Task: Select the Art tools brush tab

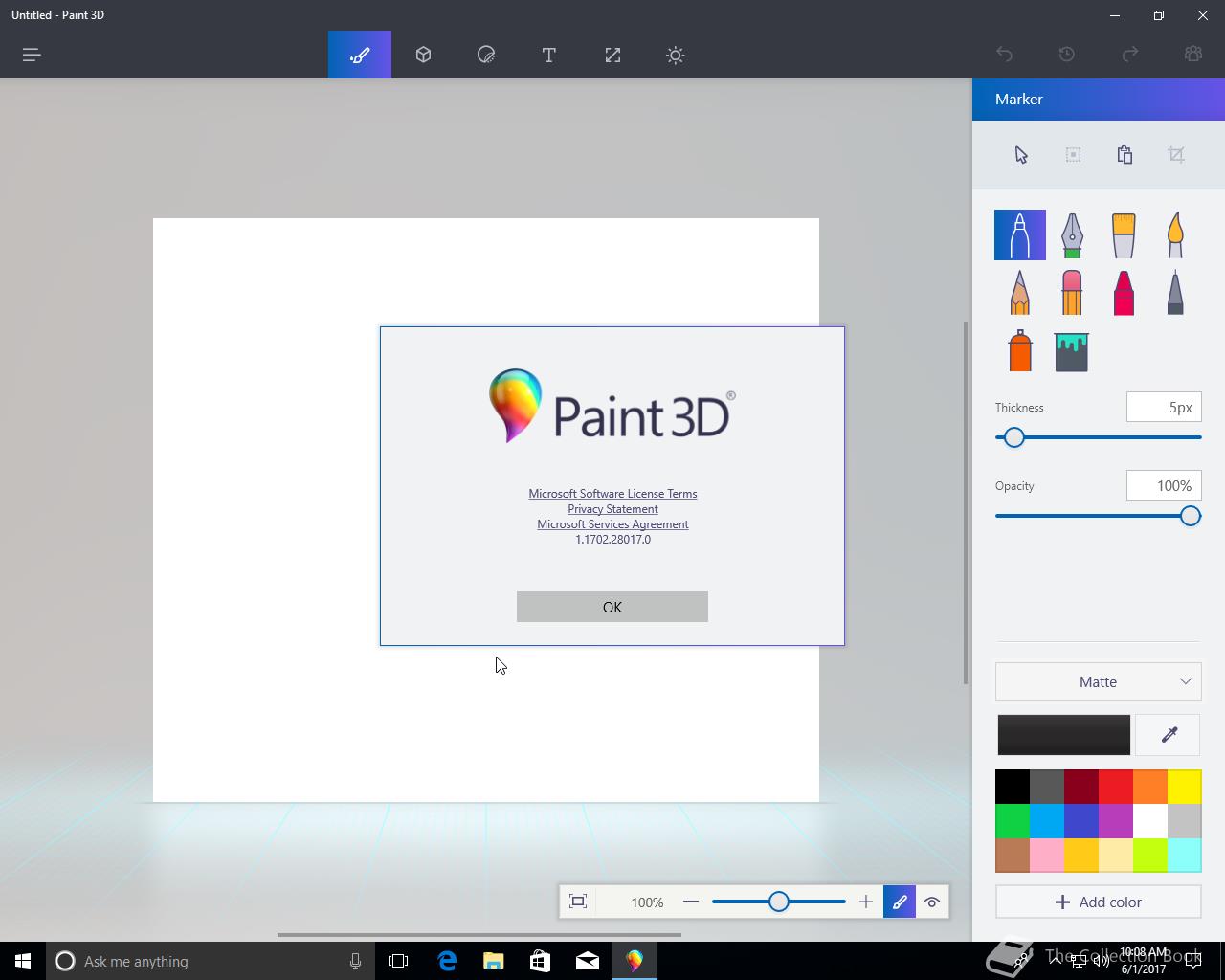Action: tap(360, 55)
